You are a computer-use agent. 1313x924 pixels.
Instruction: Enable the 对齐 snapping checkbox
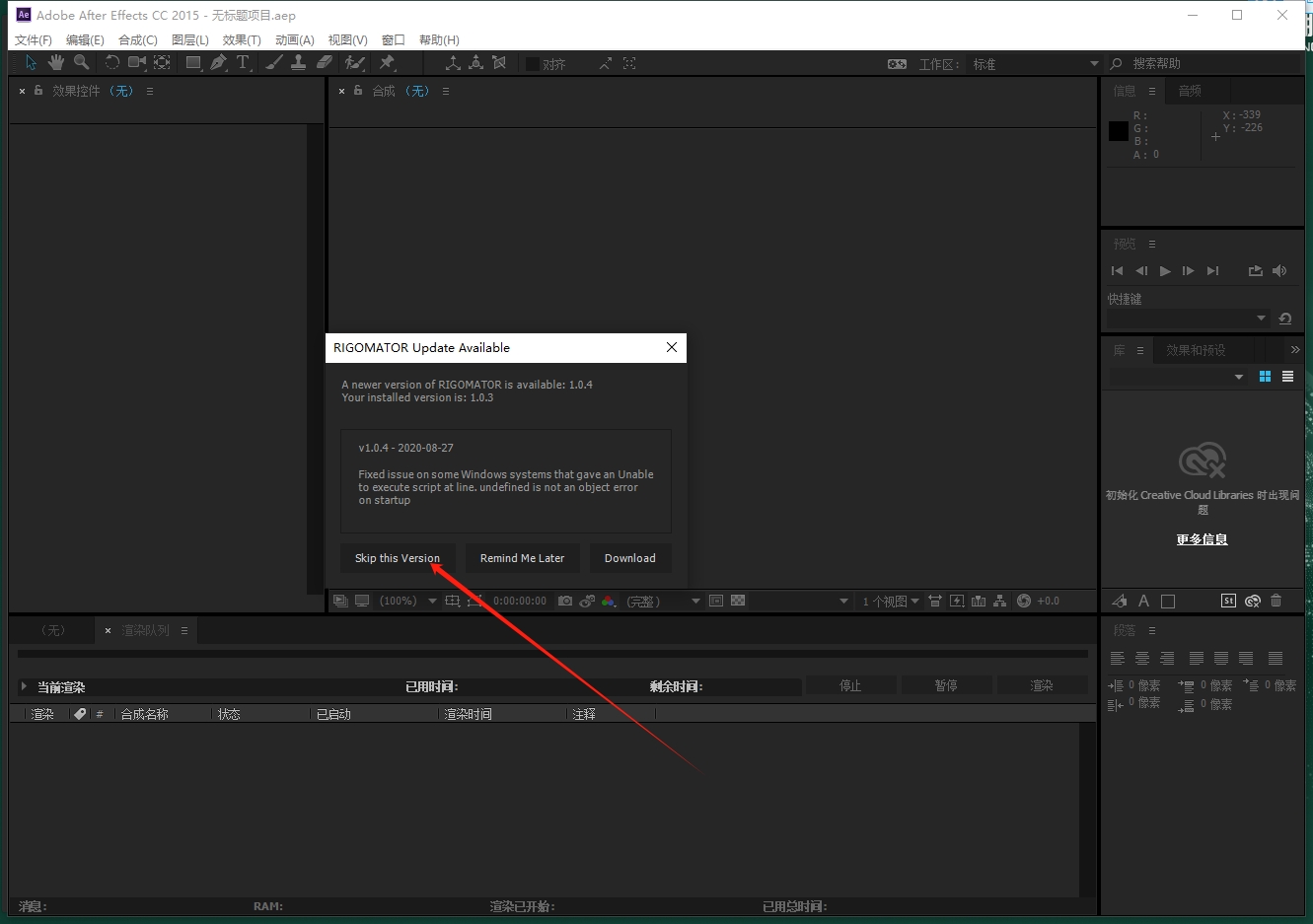(x=533, y=64)
